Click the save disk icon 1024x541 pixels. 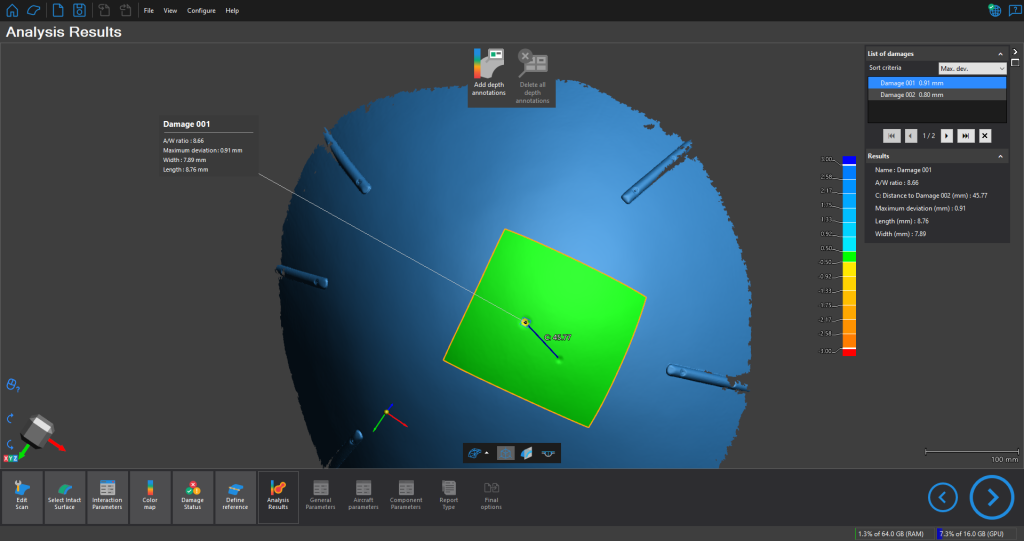[79, 10]
